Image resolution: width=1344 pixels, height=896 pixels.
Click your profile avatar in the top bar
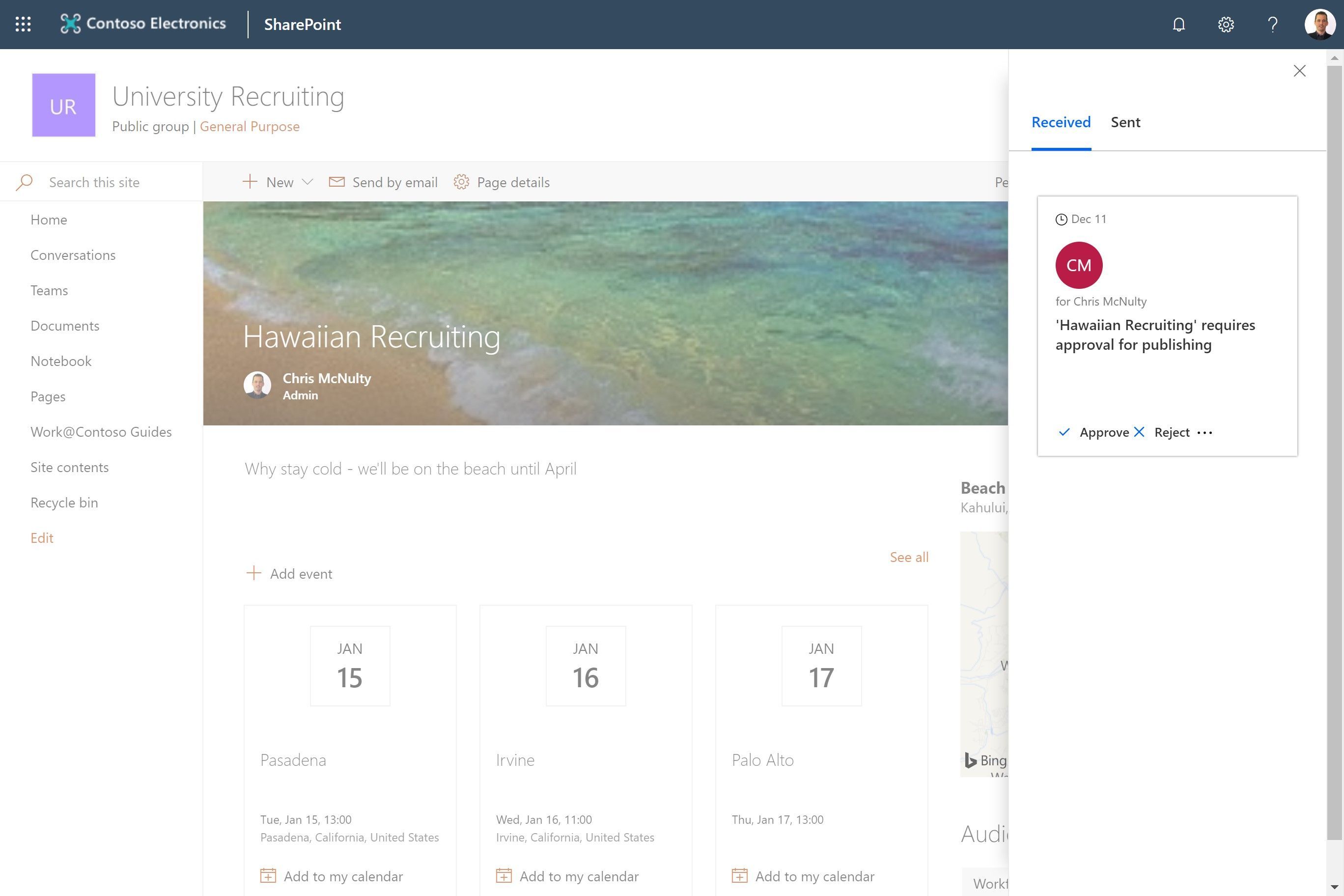1320,24
